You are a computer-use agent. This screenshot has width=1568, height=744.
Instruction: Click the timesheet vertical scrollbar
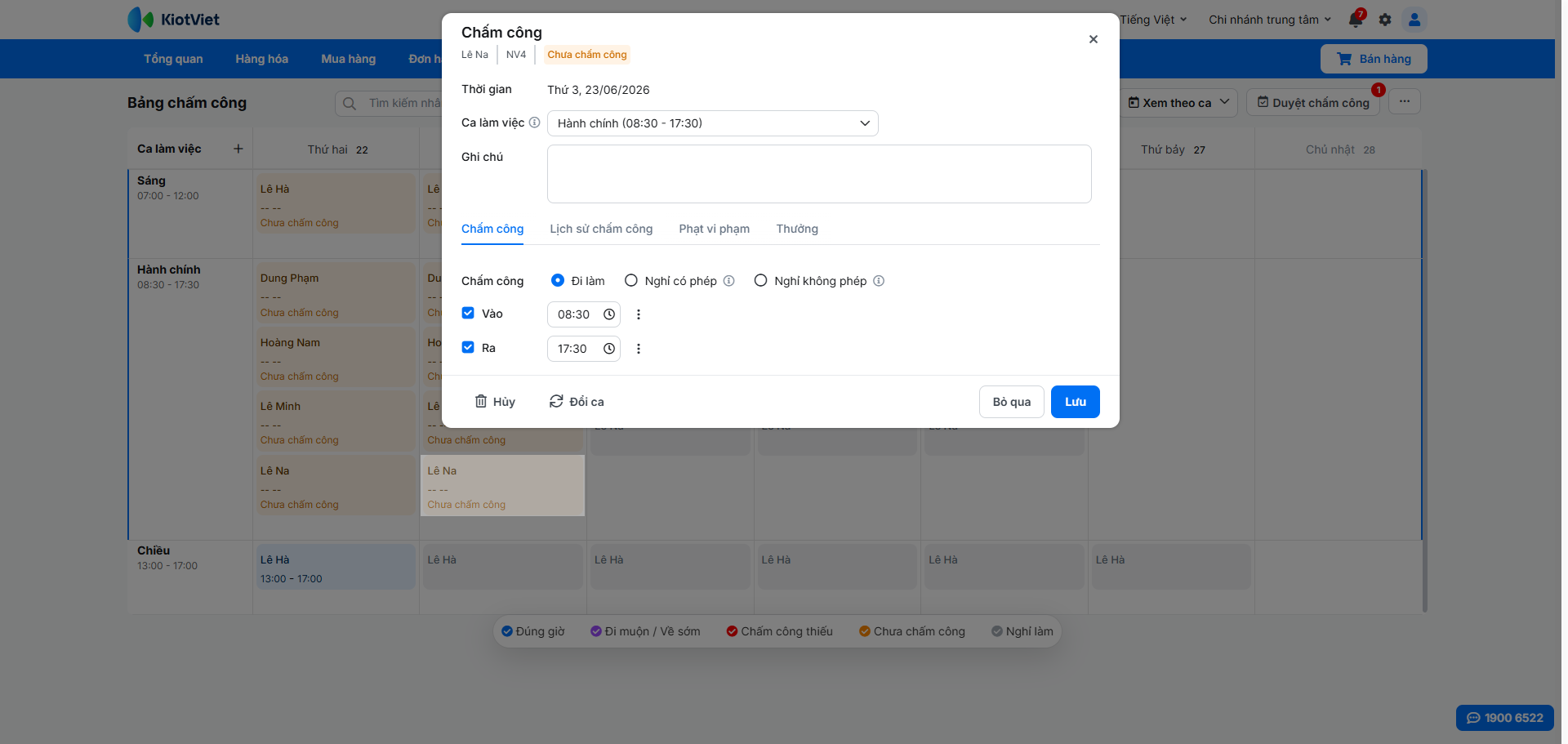pos(1424,390)
